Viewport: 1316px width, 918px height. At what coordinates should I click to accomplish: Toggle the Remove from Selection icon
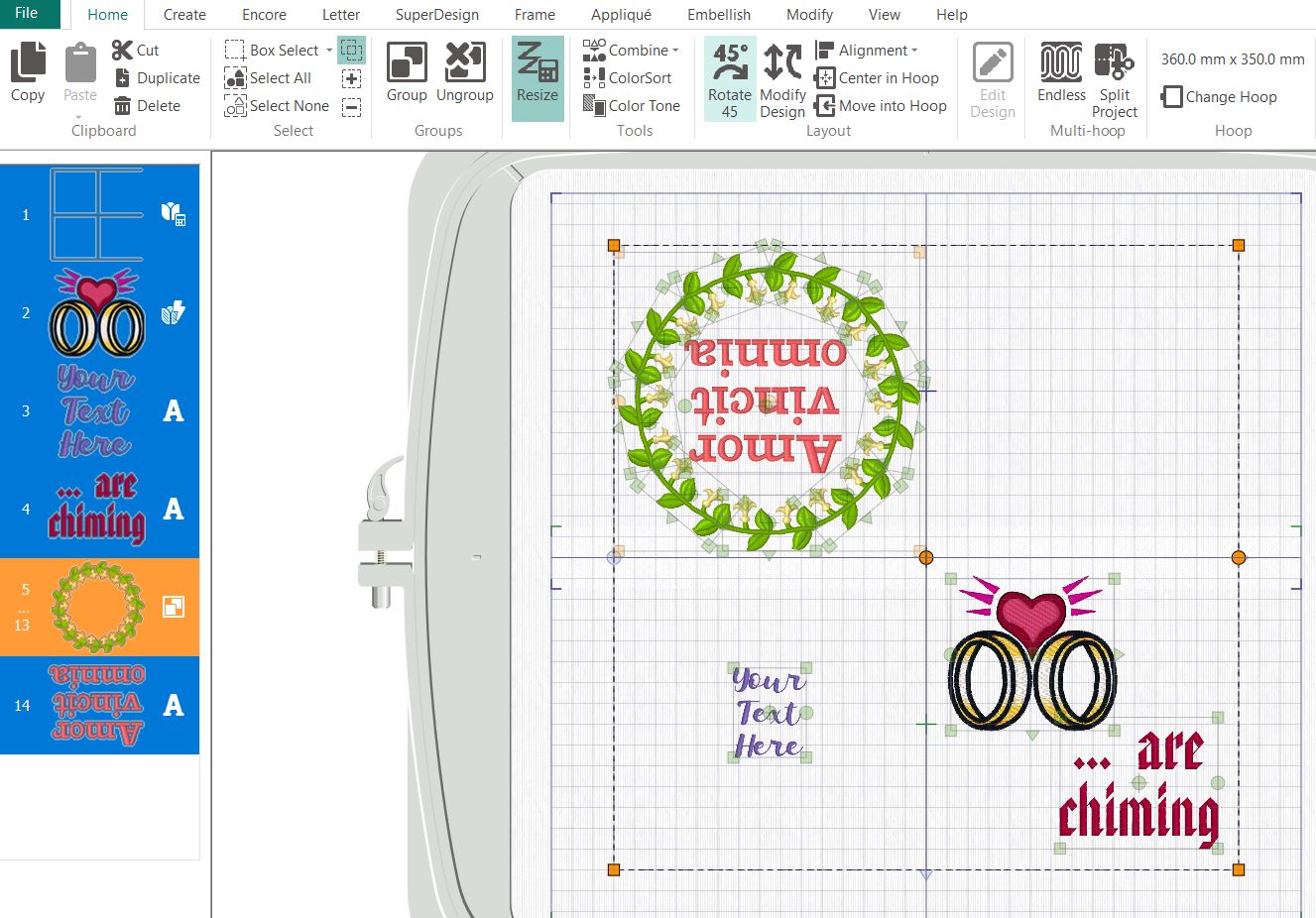pos(351,106)
